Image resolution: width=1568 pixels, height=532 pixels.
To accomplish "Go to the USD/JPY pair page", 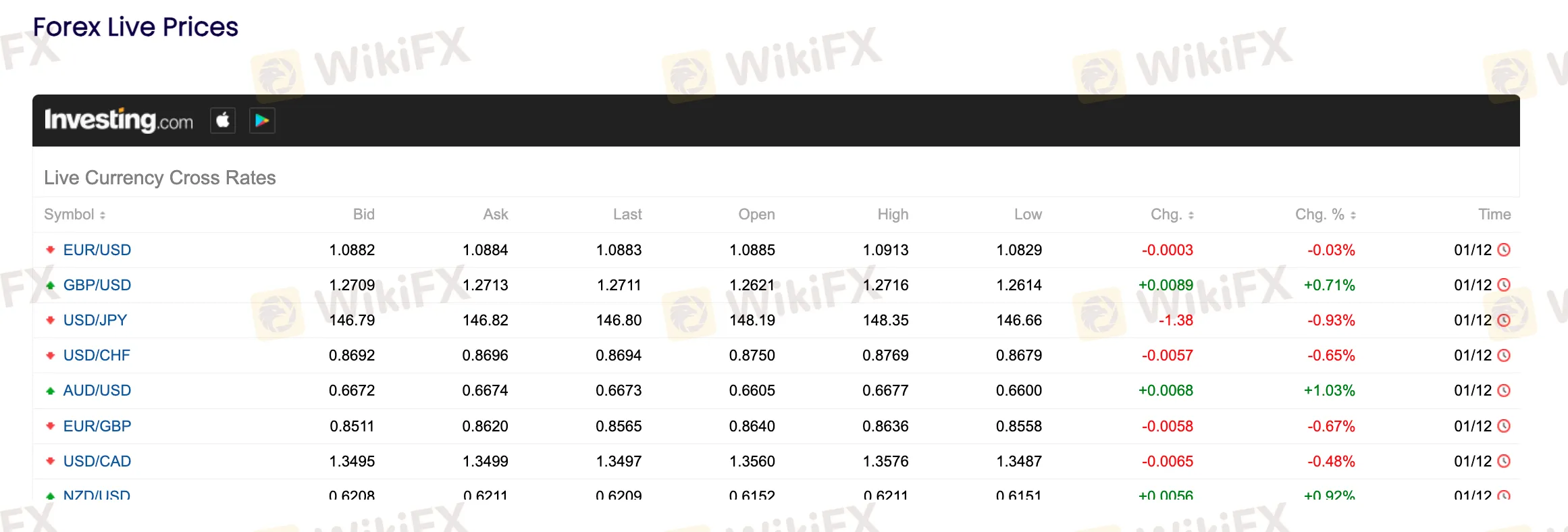I will (95, 320).
